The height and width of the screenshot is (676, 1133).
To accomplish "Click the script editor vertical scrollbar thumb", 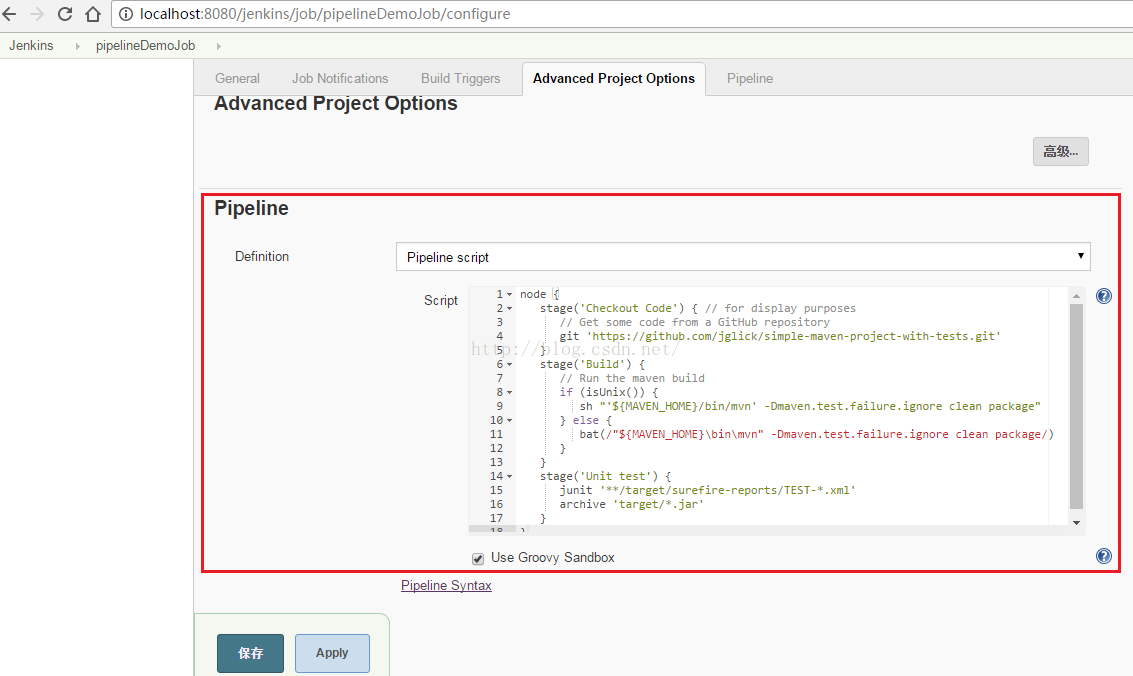I will point(1077,407).
